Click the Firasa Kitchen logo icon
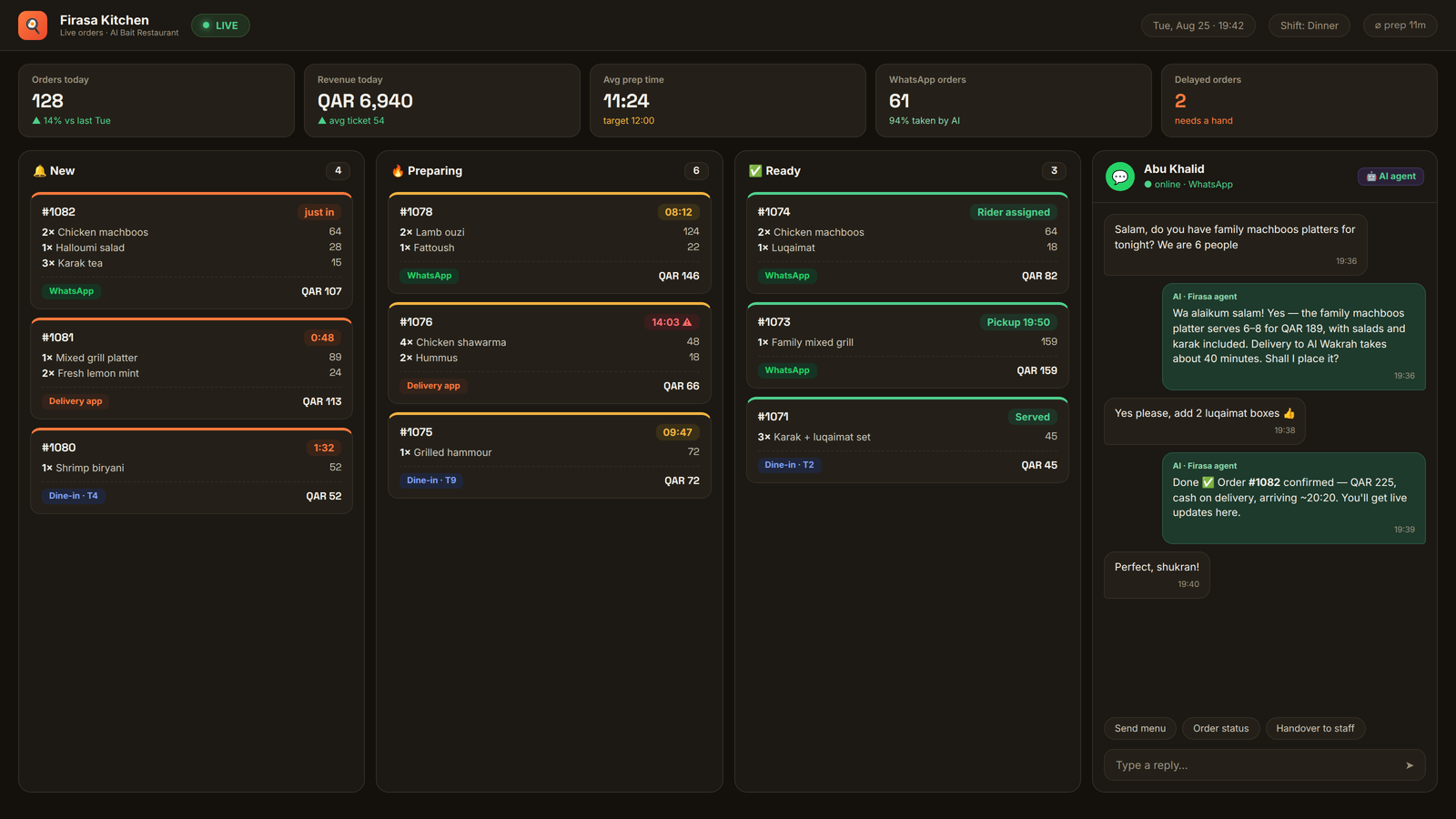Image resolution: width=1456 pixels, height=819 pixels. click(33, 25)
